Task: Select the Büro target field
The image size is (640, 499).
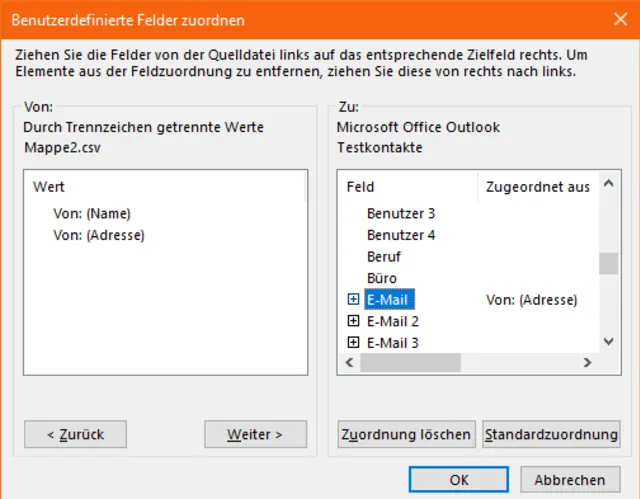Action: tap(382, 278)
